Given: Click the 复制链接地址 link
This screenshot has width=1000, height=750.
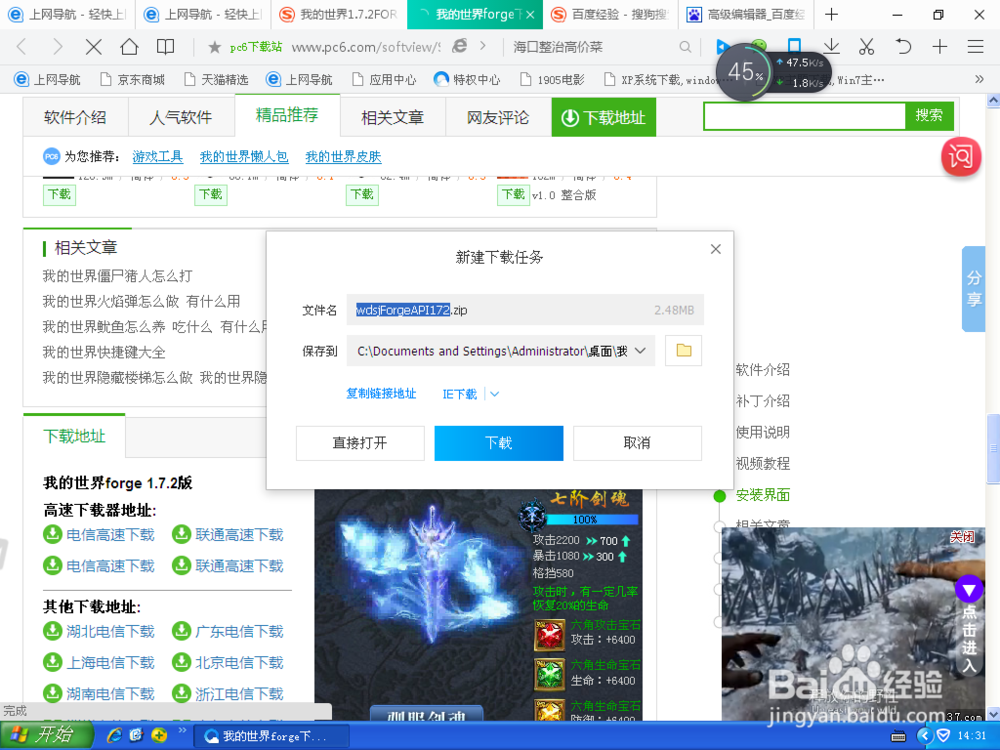Looking at the screenshot, I should click(381, 393).
